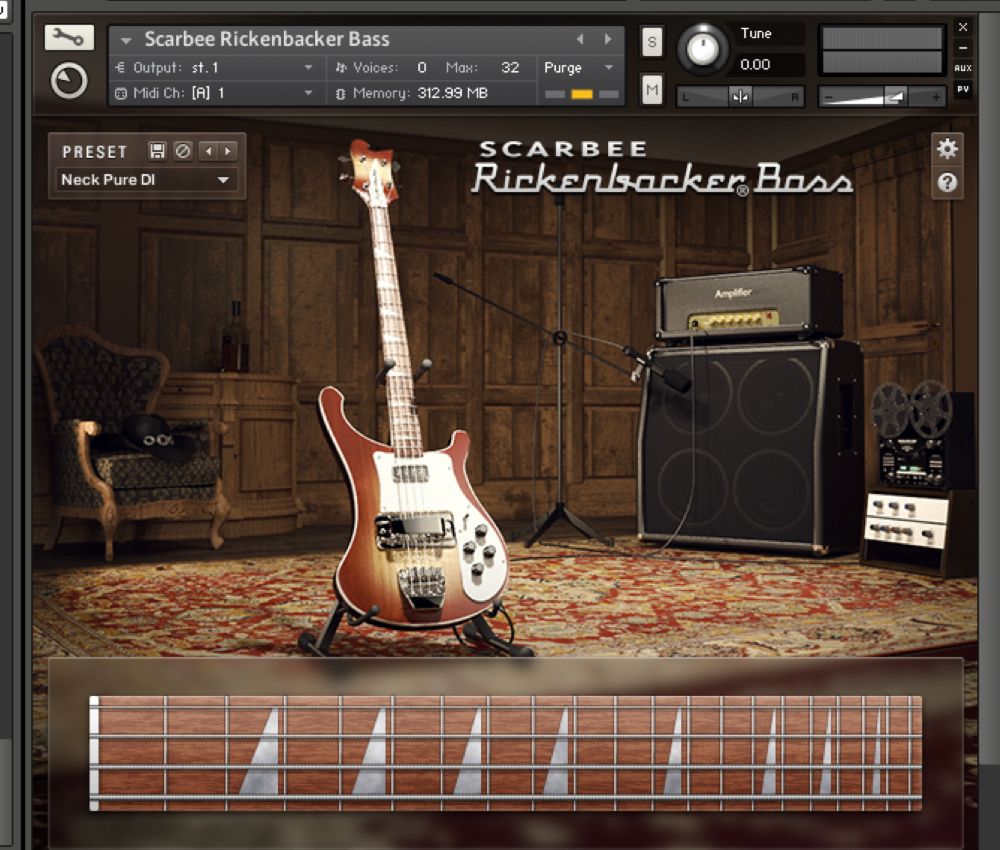The width and height of the screenshot is (1000, 850).
Task: Solo the instrument with the S button
Action: [x=652, y=42]
